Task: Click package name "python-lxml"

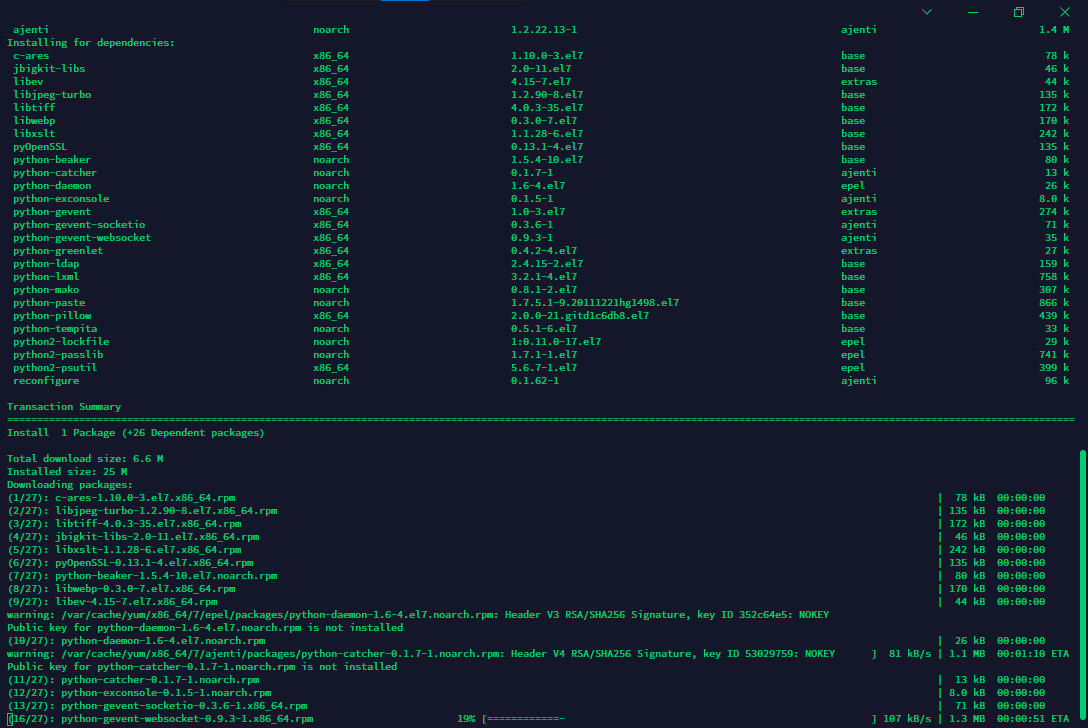Action: point(46,277)
